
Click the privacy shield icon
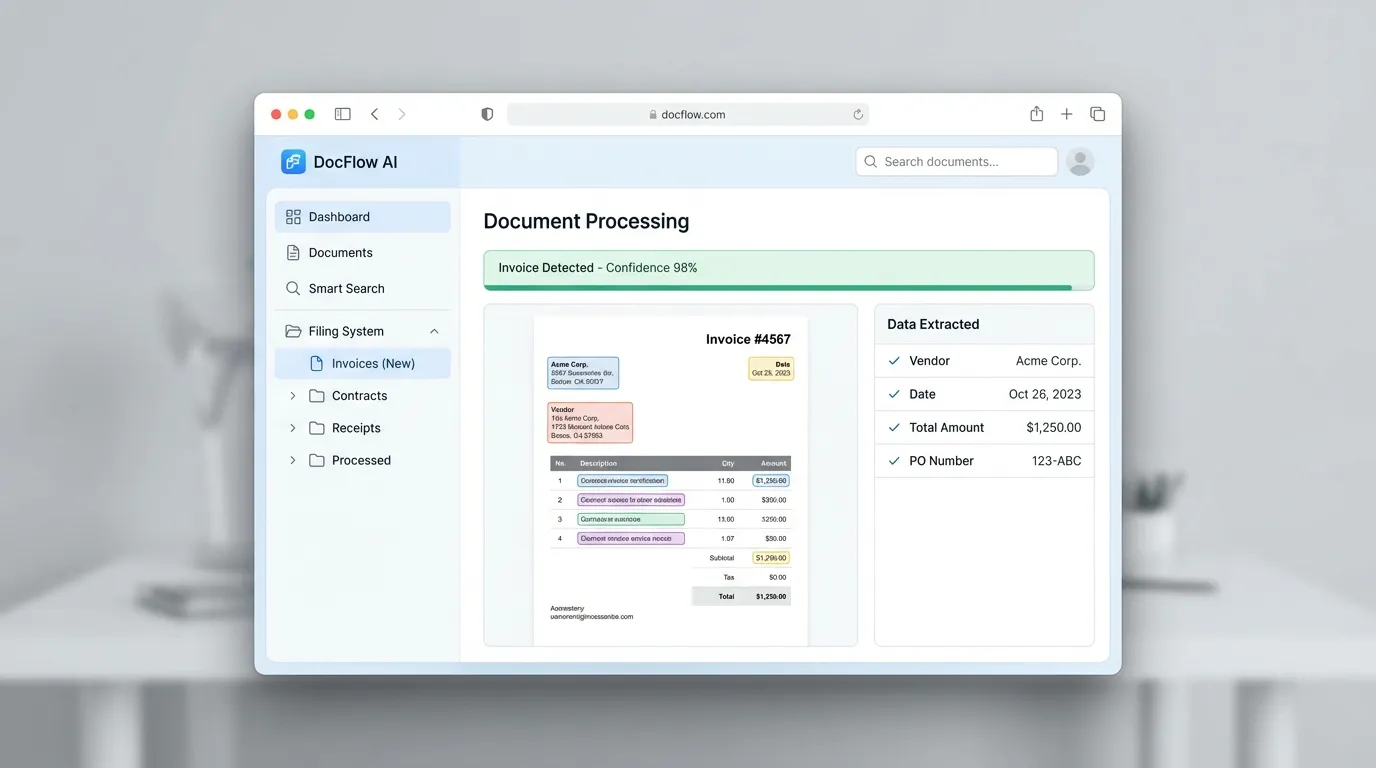(487, 114)
